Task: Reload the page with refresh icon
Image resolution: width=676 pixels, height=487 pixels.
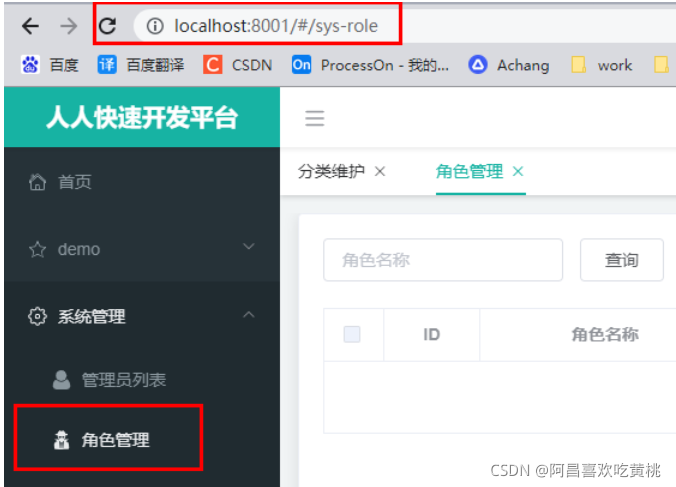Action: [107, 26]
